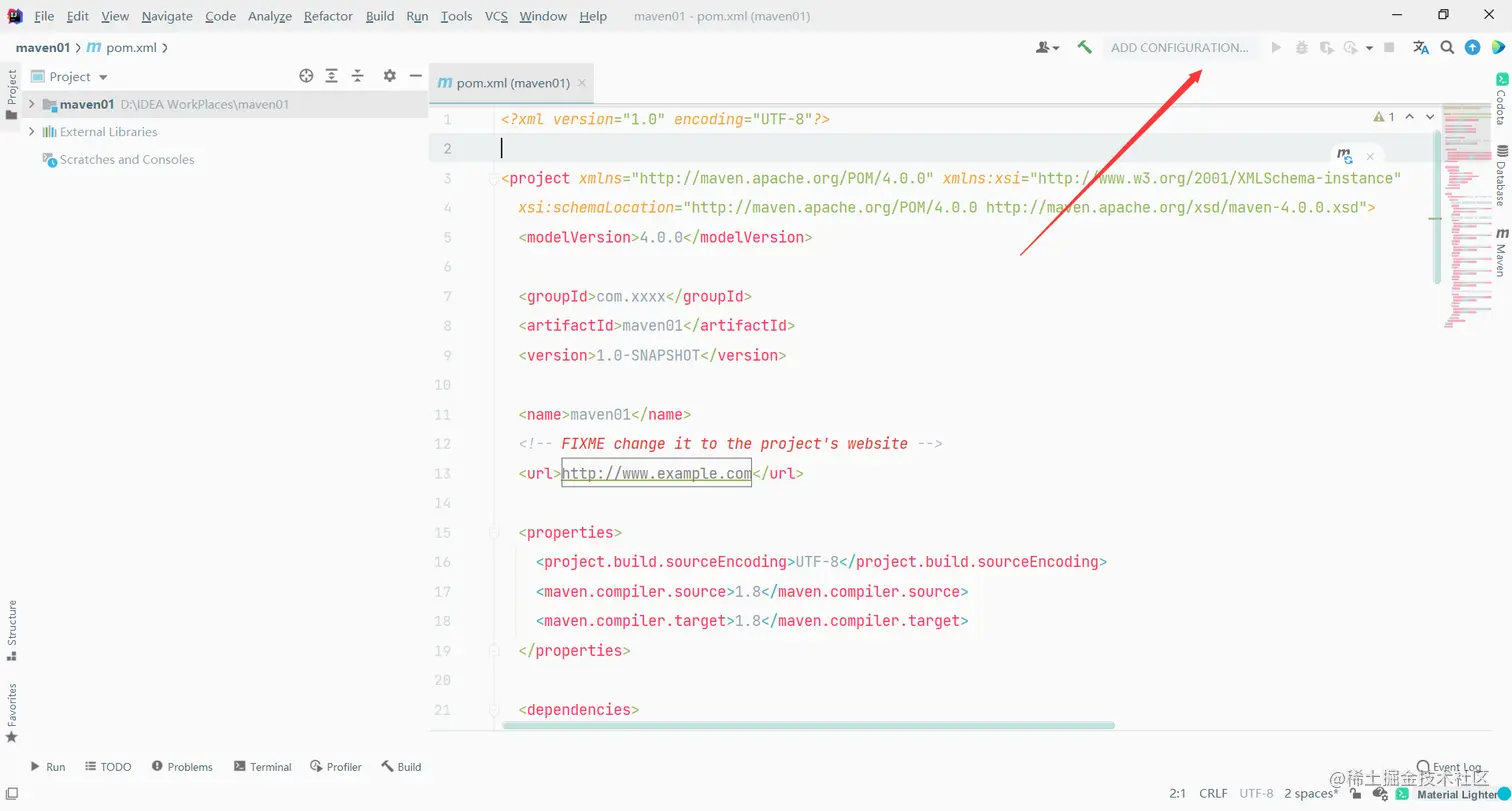Open the Event Log
The width and height of the screenshot is (1512, 811).
click(1449, 766)
